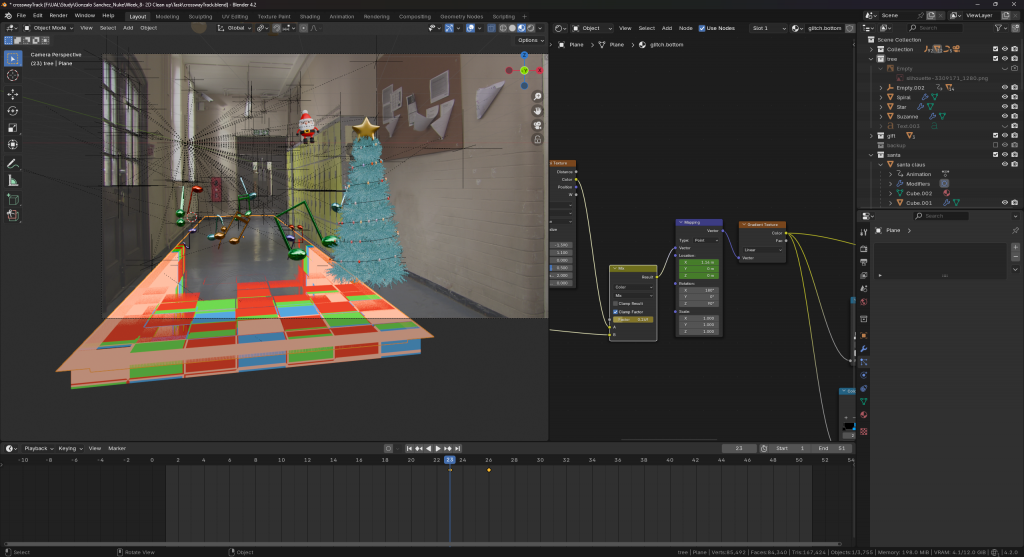Viewport: 1024px width, 557px height.
Task: Open the Object Mode dropdown
Action: [47, 28]
